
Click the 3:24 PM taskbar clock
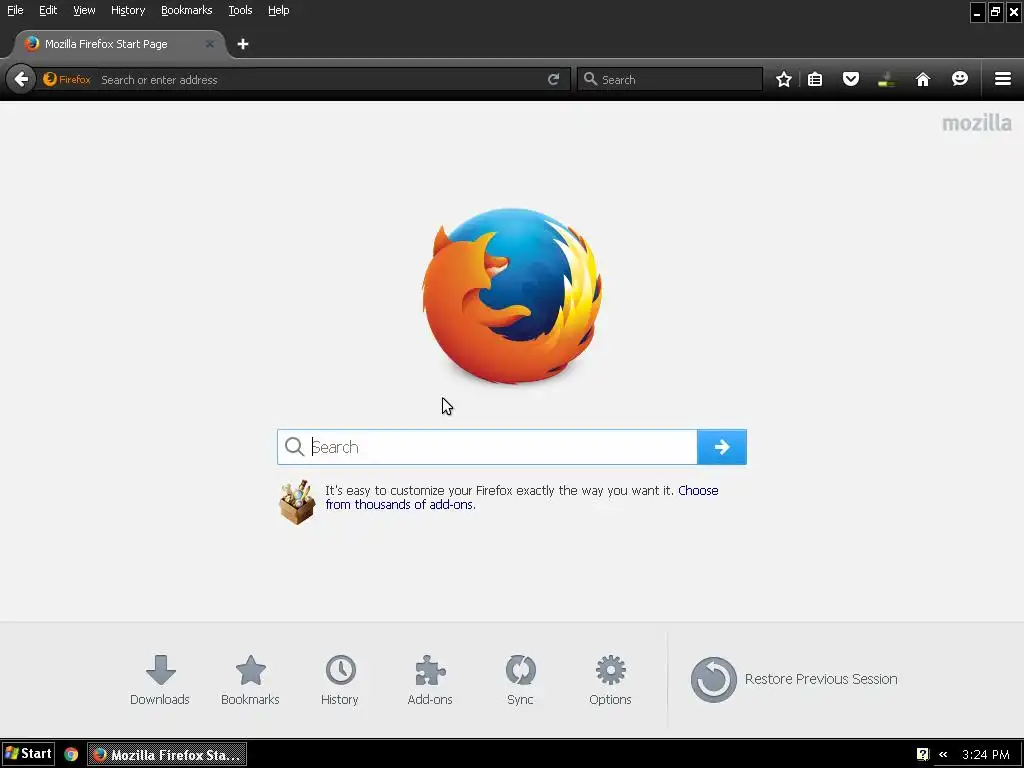tap(985, 754)
